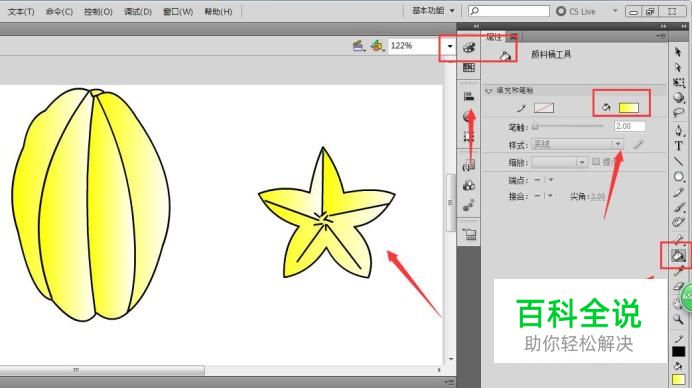Collapse the 填充和笔触 section
The image size is (692, 388).
click(x=488, y=91)
